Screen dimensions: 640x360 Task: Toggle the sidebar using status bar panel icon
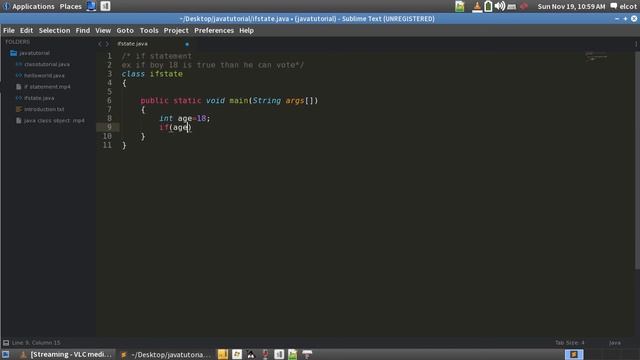6,343
